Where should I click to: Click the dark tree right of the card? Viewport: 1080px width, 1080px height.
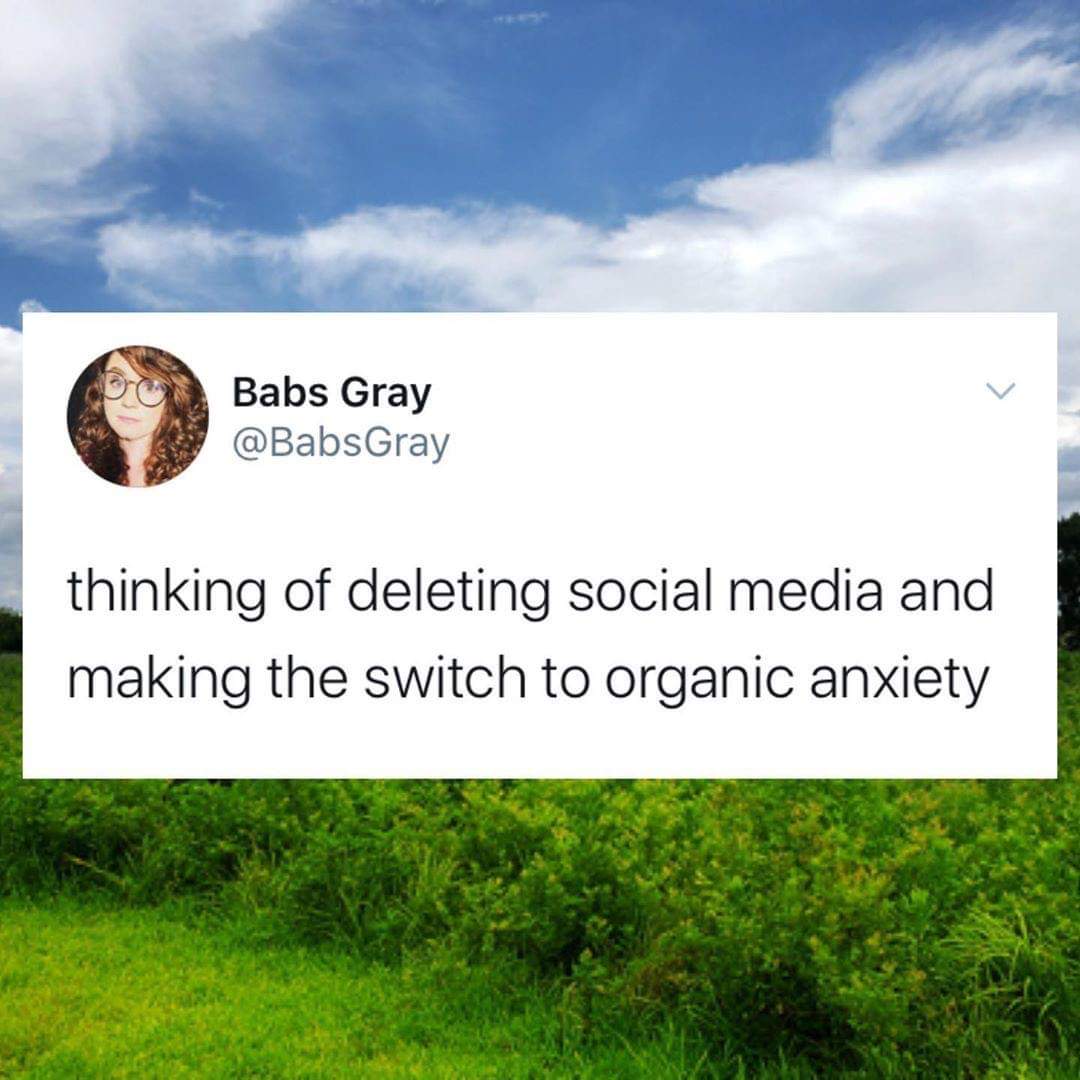point(1068,579)
